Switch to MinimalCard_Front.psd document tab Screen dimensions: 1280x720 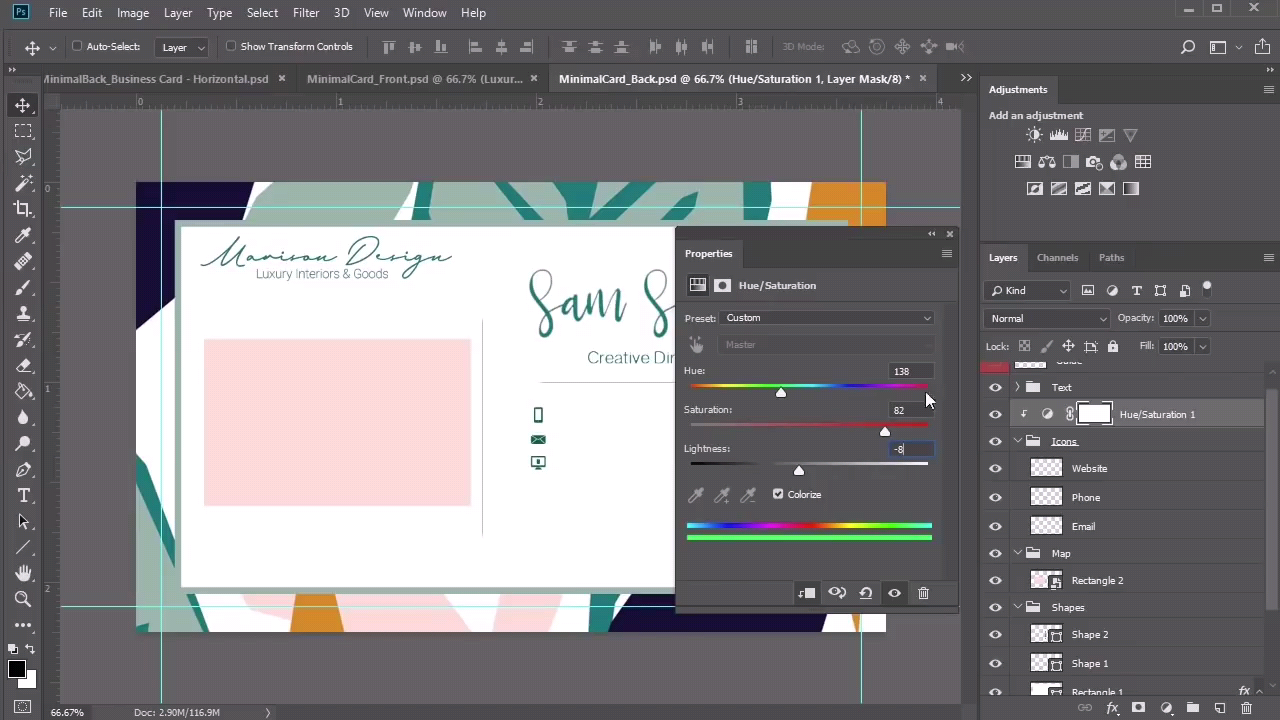pos(414,79)
